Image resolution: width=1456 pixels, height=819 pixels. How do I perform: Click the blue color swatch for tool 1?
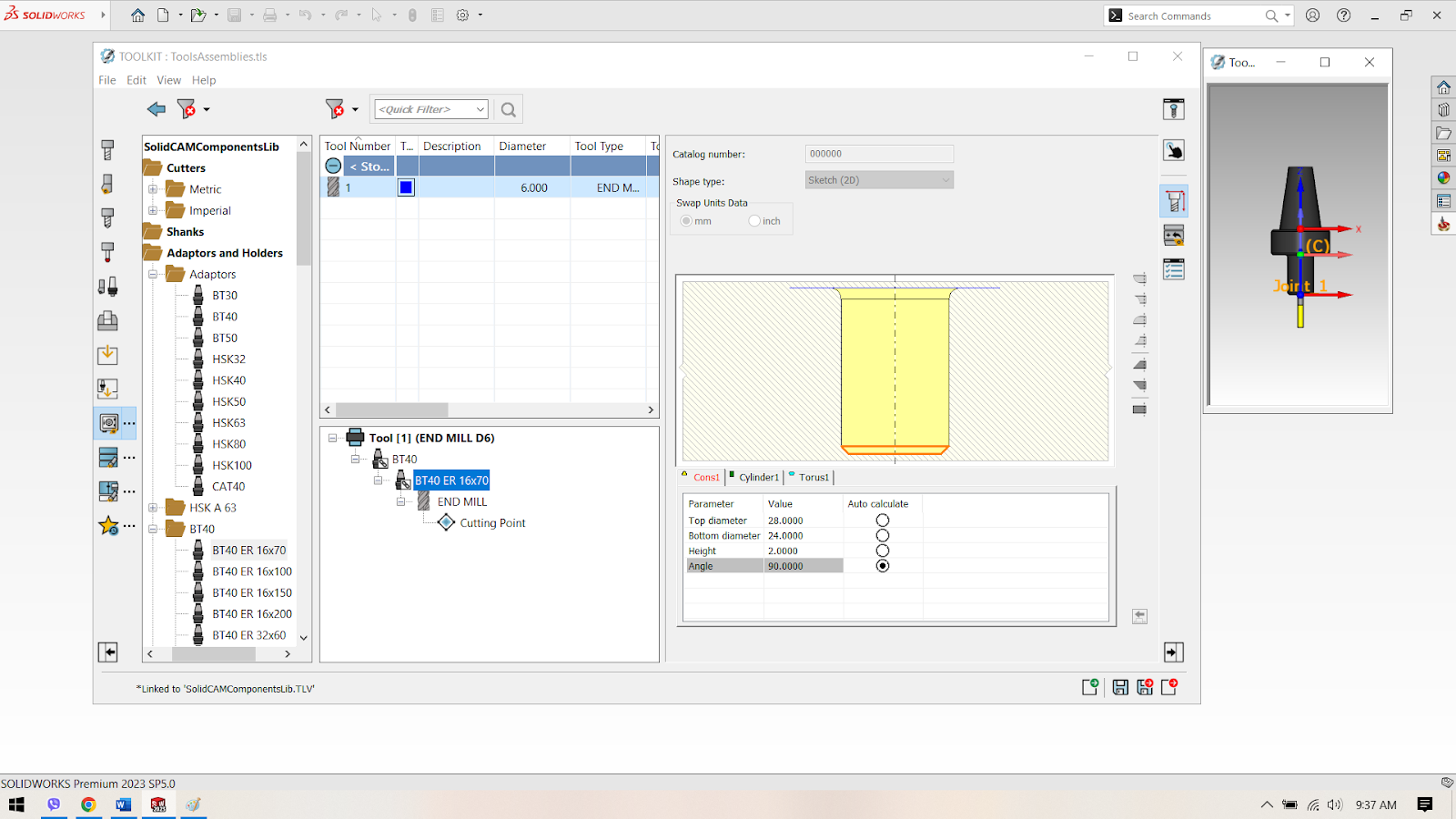point(406,187)
